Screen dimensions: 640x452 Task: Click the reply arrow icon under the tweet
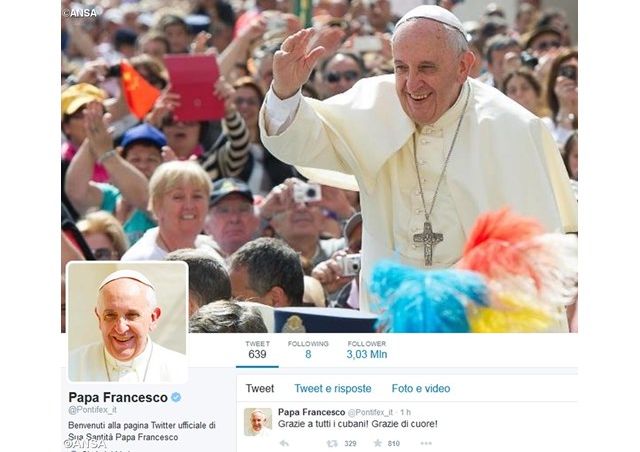point(284,443)
